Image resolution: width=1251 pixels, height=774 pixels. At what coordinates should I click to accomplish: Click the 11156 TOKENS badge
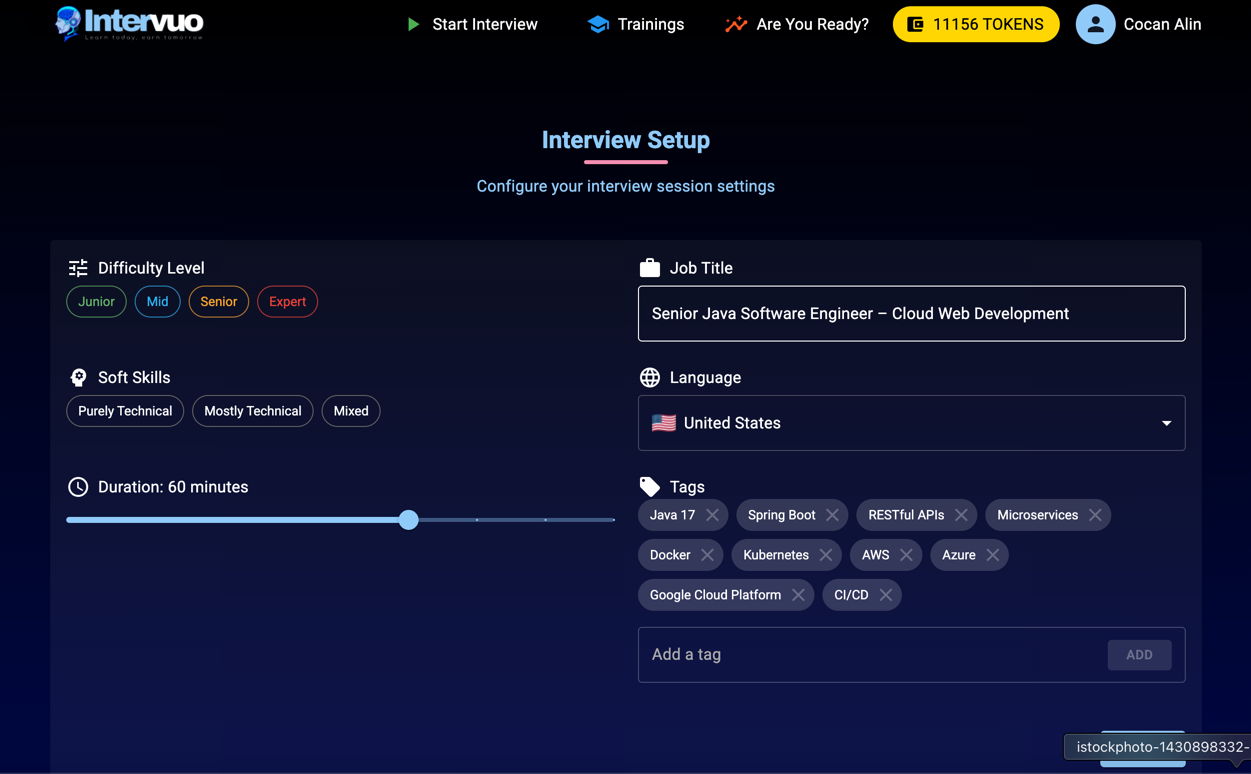(975, 23)
